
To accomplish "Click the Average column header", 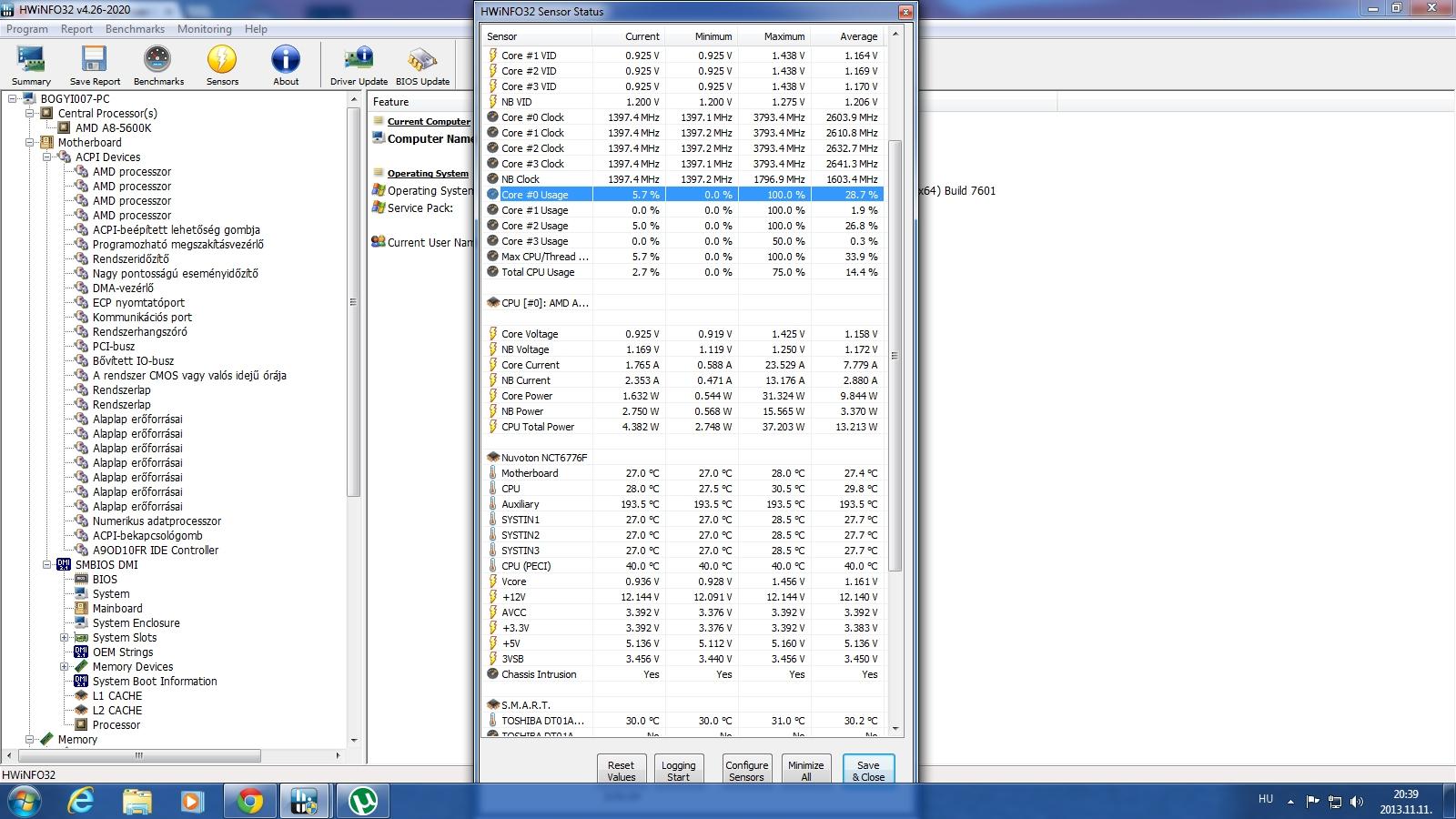I will 846,36.
